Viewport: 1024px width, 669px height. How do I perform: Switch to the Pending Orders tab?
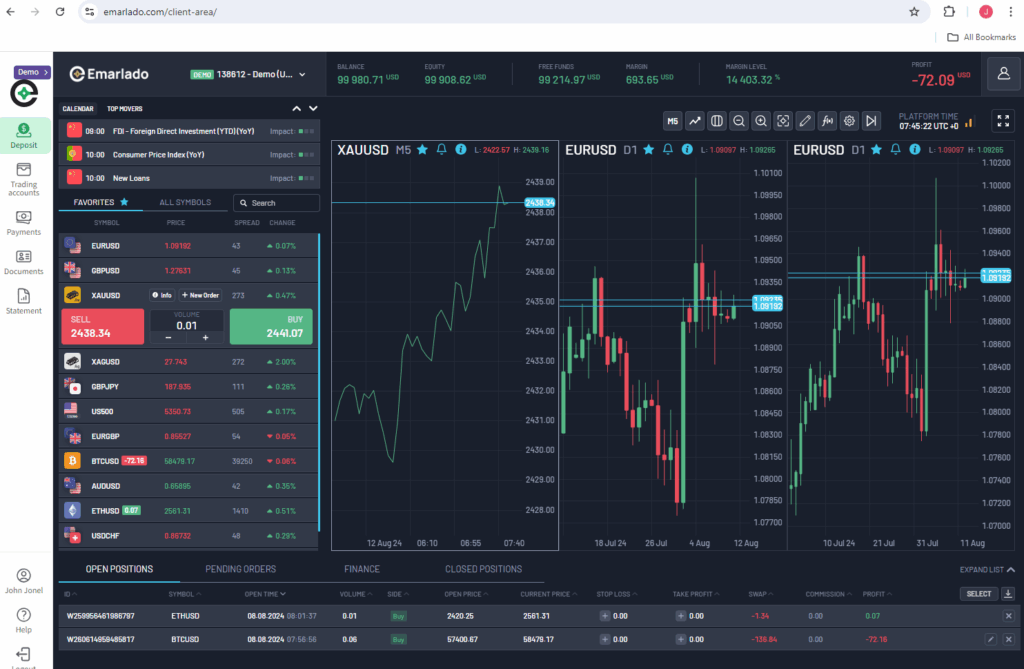click(240, 569)
